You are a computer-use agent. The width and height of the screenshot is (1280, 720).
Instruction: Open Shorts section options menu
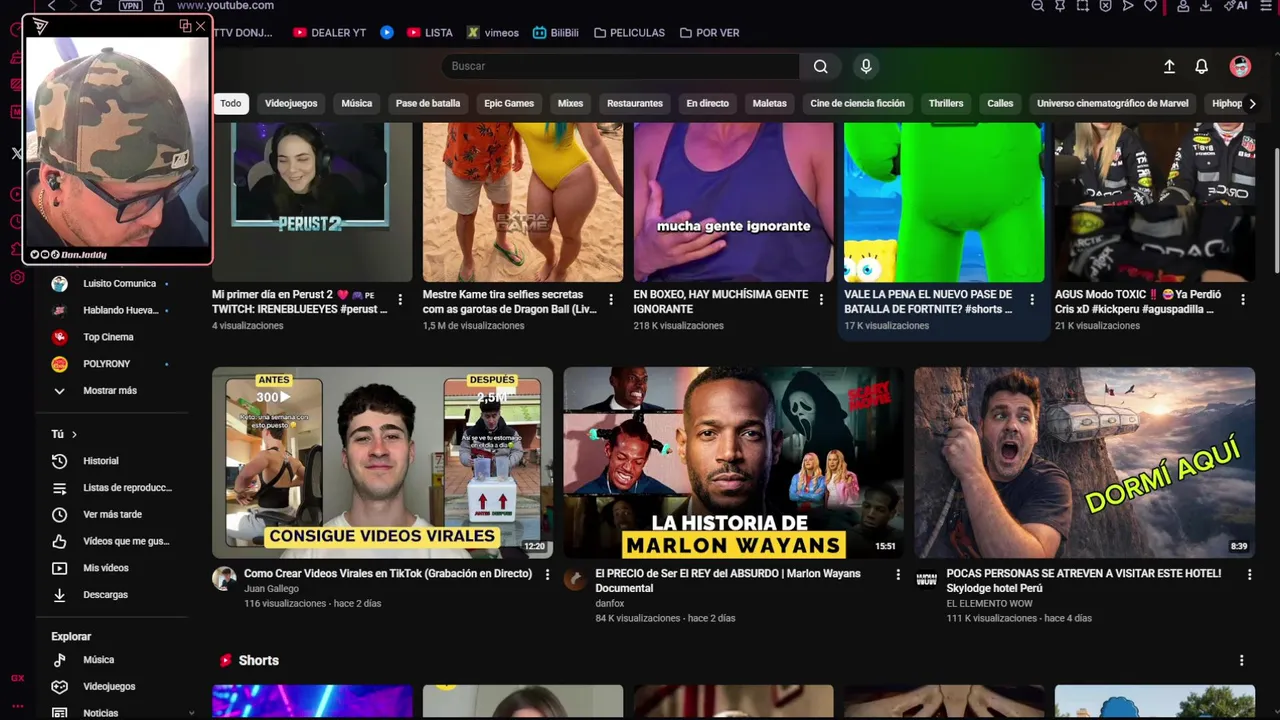coord(1242,661)
